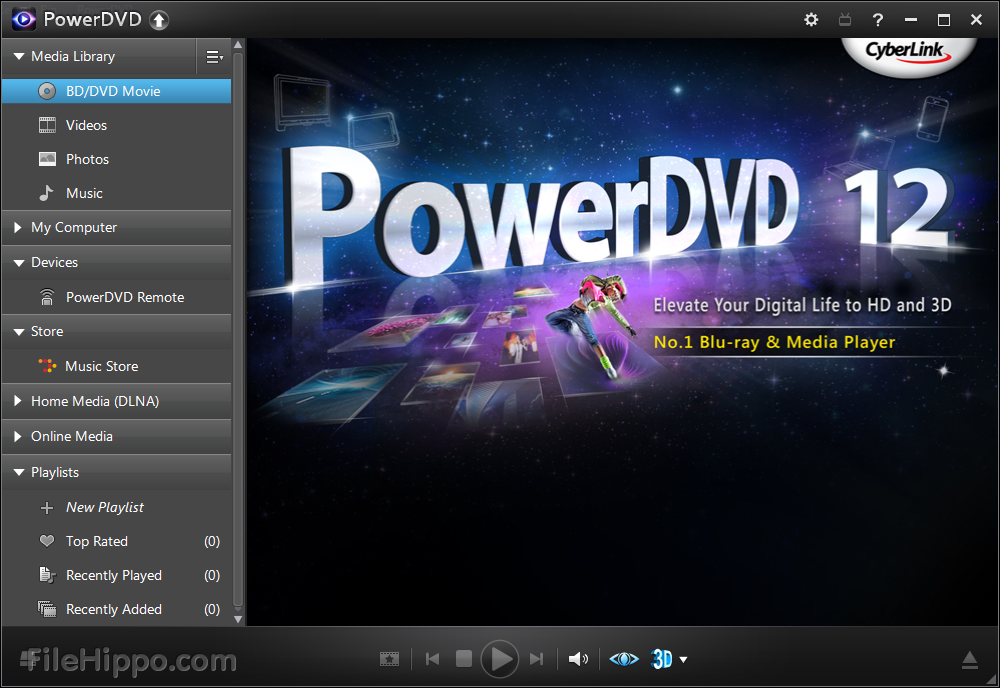Open the Recently Added playlist
1000x688 pixels.
point(117,609)
